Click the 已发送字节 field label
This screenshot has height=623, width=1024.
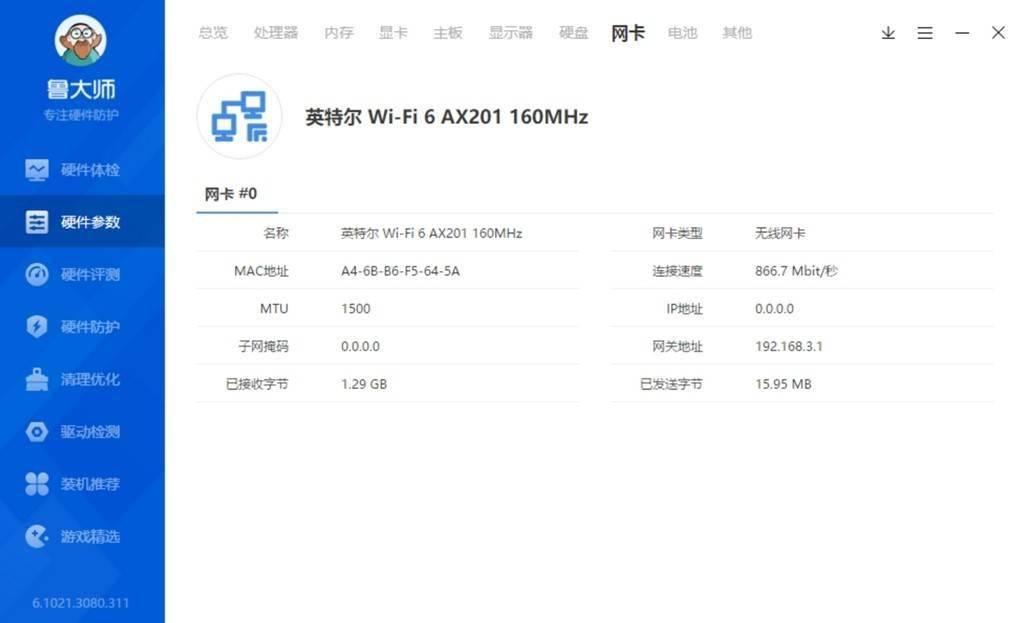point(671,384)
